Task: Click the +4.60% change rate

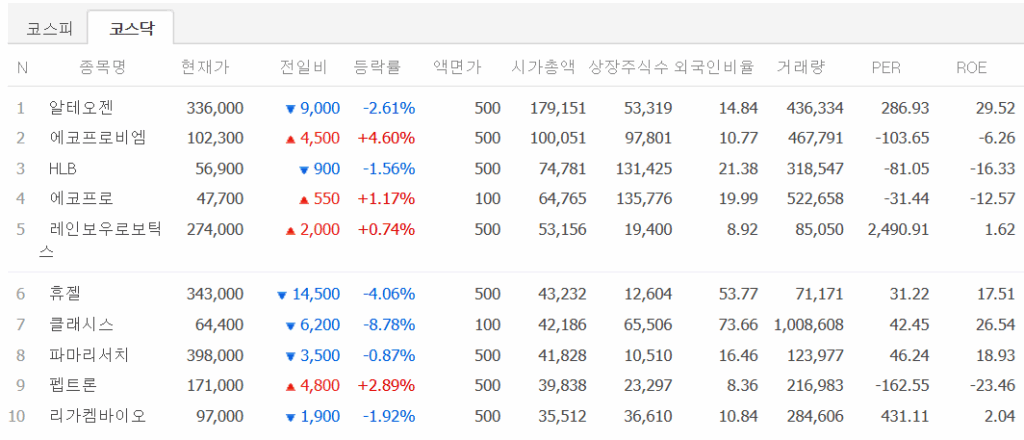Action: pyautogui.click(x=387, y=138)
